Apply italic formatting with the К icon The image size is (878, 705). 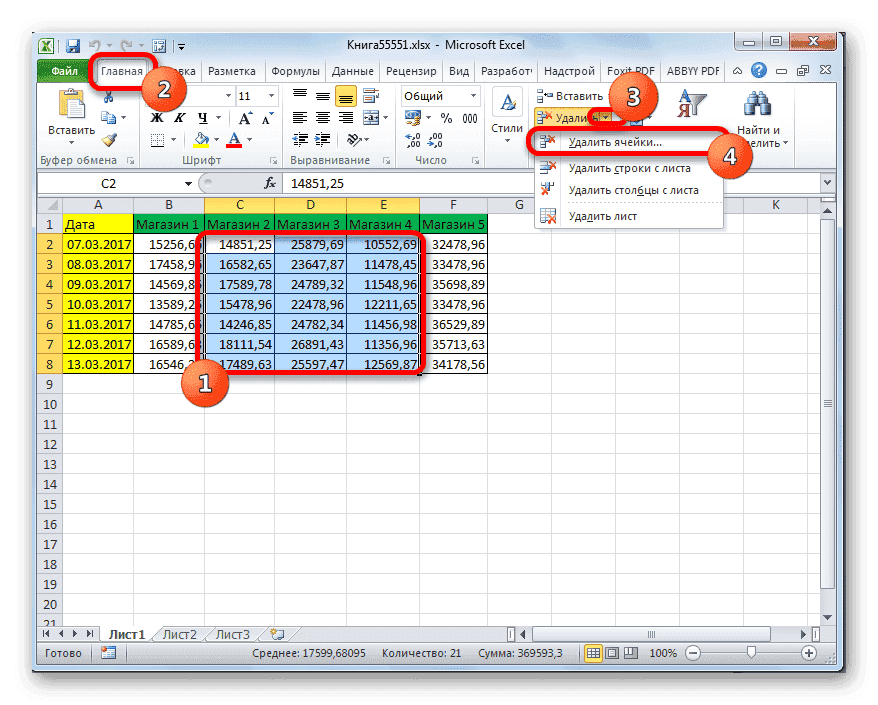click(x=180, y=116)
